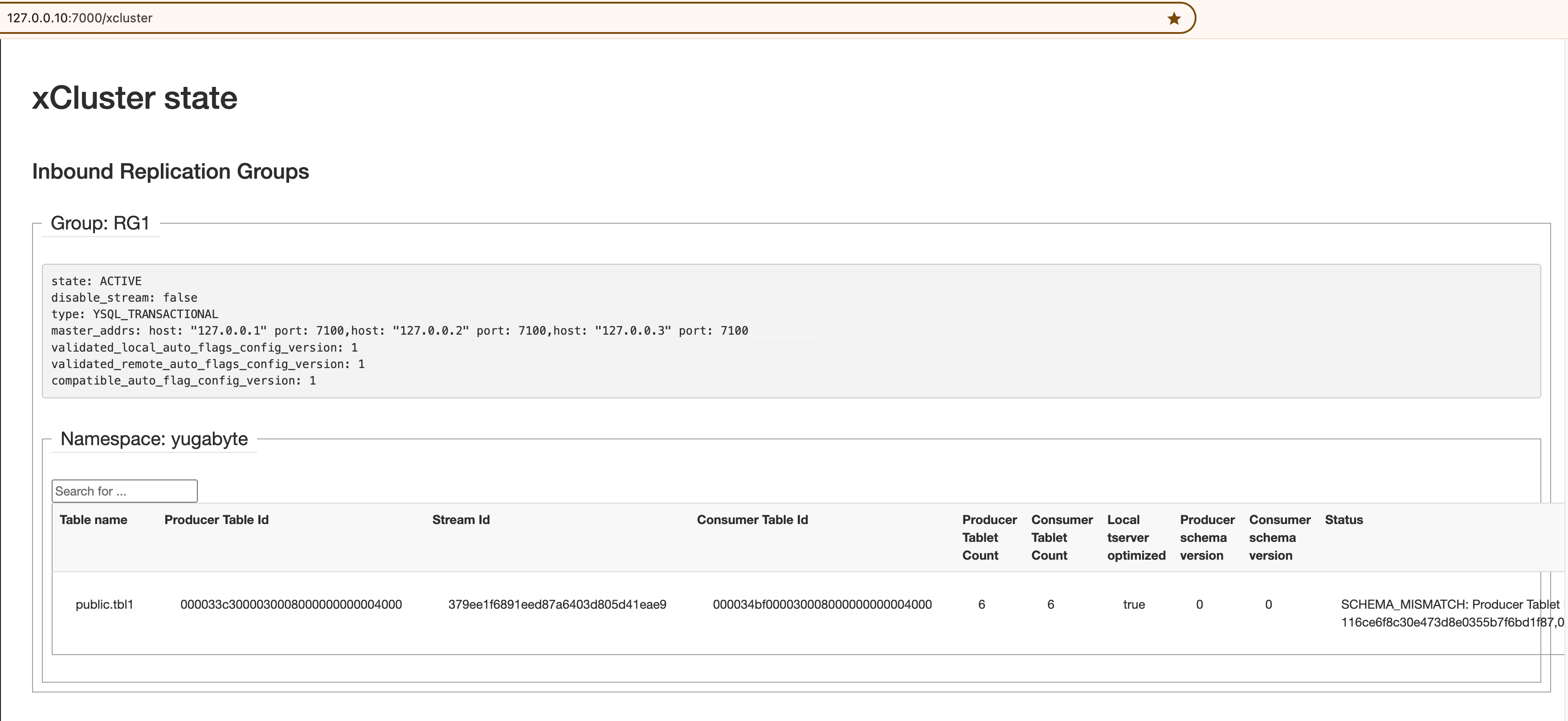
Task: Click consumer table id 000034bf...4000
Action: 822,604
